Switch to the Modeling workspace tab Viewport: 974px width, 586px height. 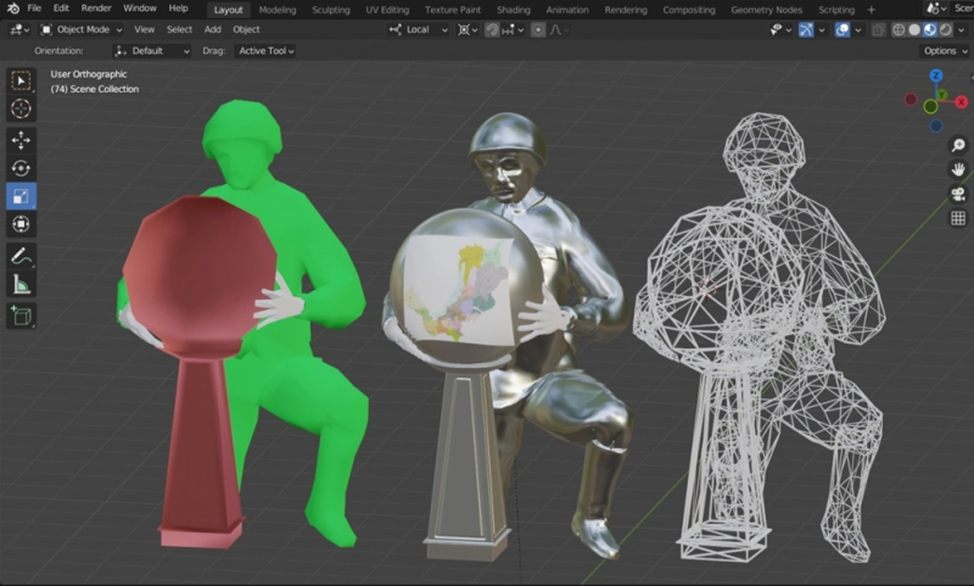click(x=278, y=10)
